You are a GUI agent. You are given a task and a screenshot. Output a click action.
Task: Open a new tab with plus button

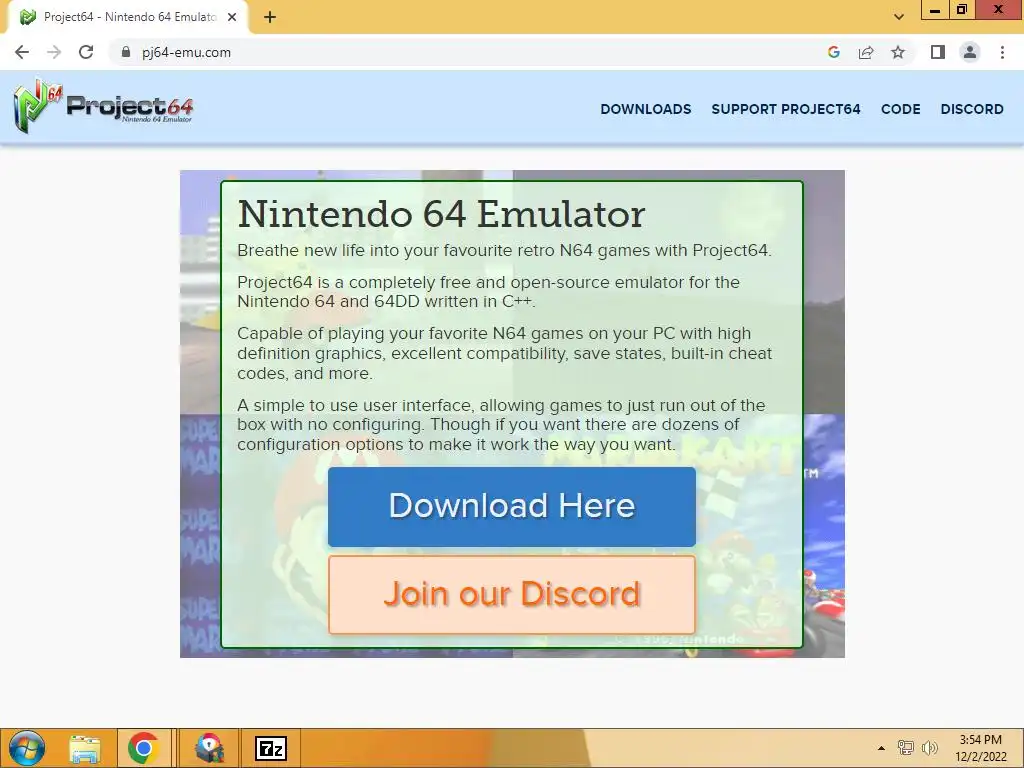pyautogui.click(x=270, y=17)
